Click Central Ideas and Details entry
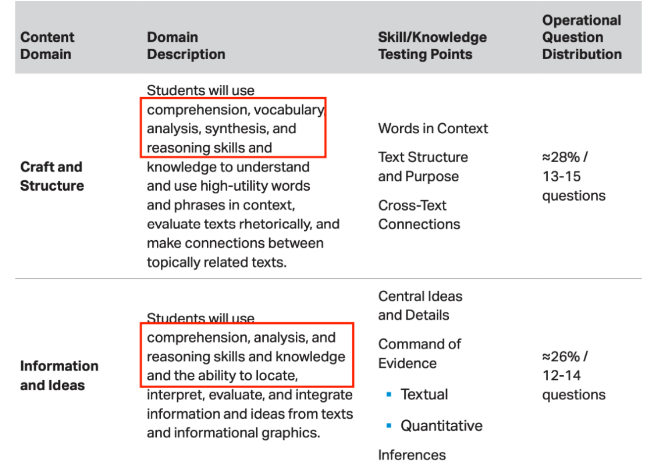The image size is (656, 468). pyautogui.click(x=420, y=305)
